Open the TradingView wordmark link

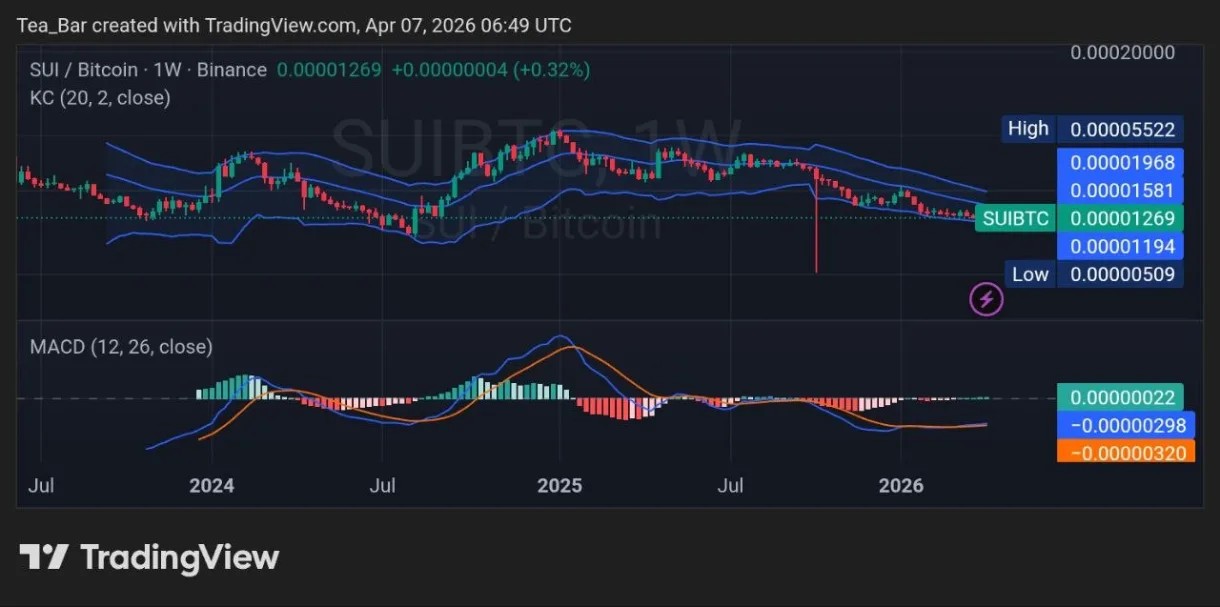tap(179, 557)
